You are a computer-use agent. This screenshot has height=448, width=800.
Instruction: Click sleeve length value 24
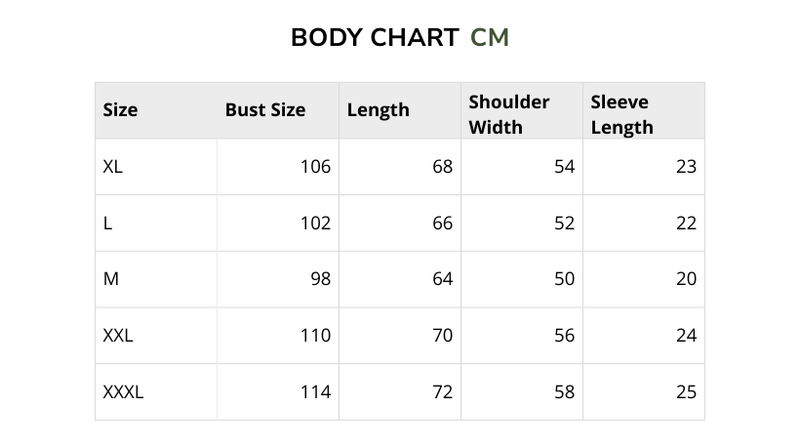686,336
